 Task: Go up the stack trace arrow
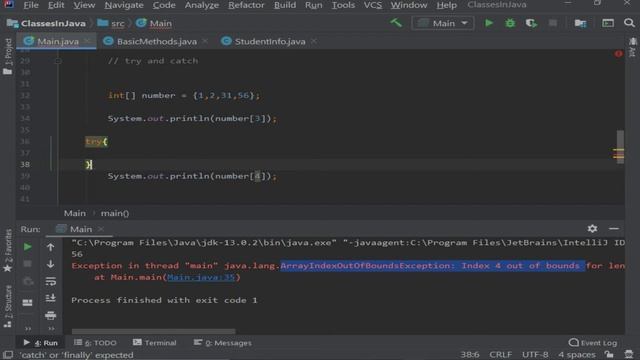pyautogui.click(x=50, y=247)
